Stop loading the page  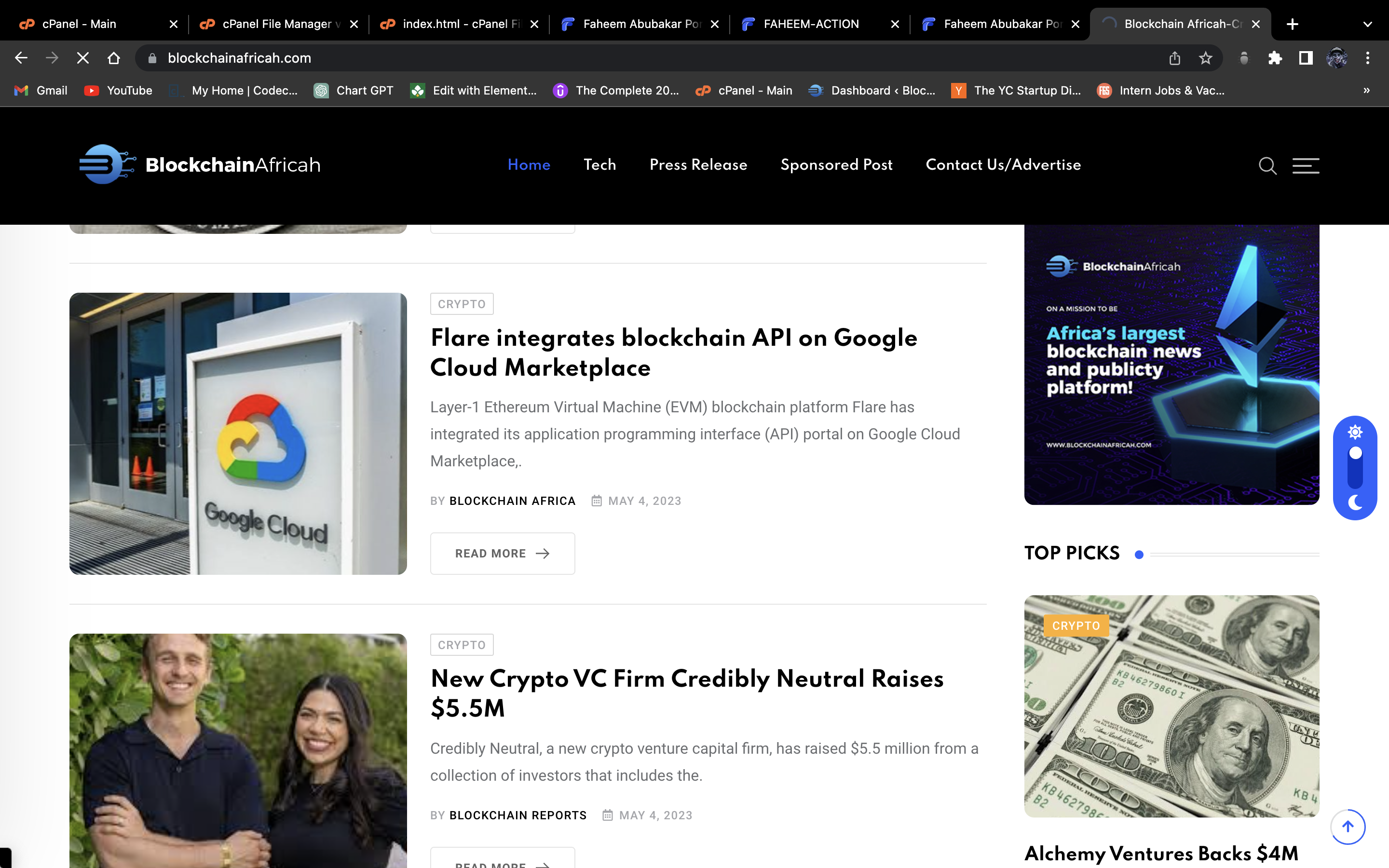(83, 58)
